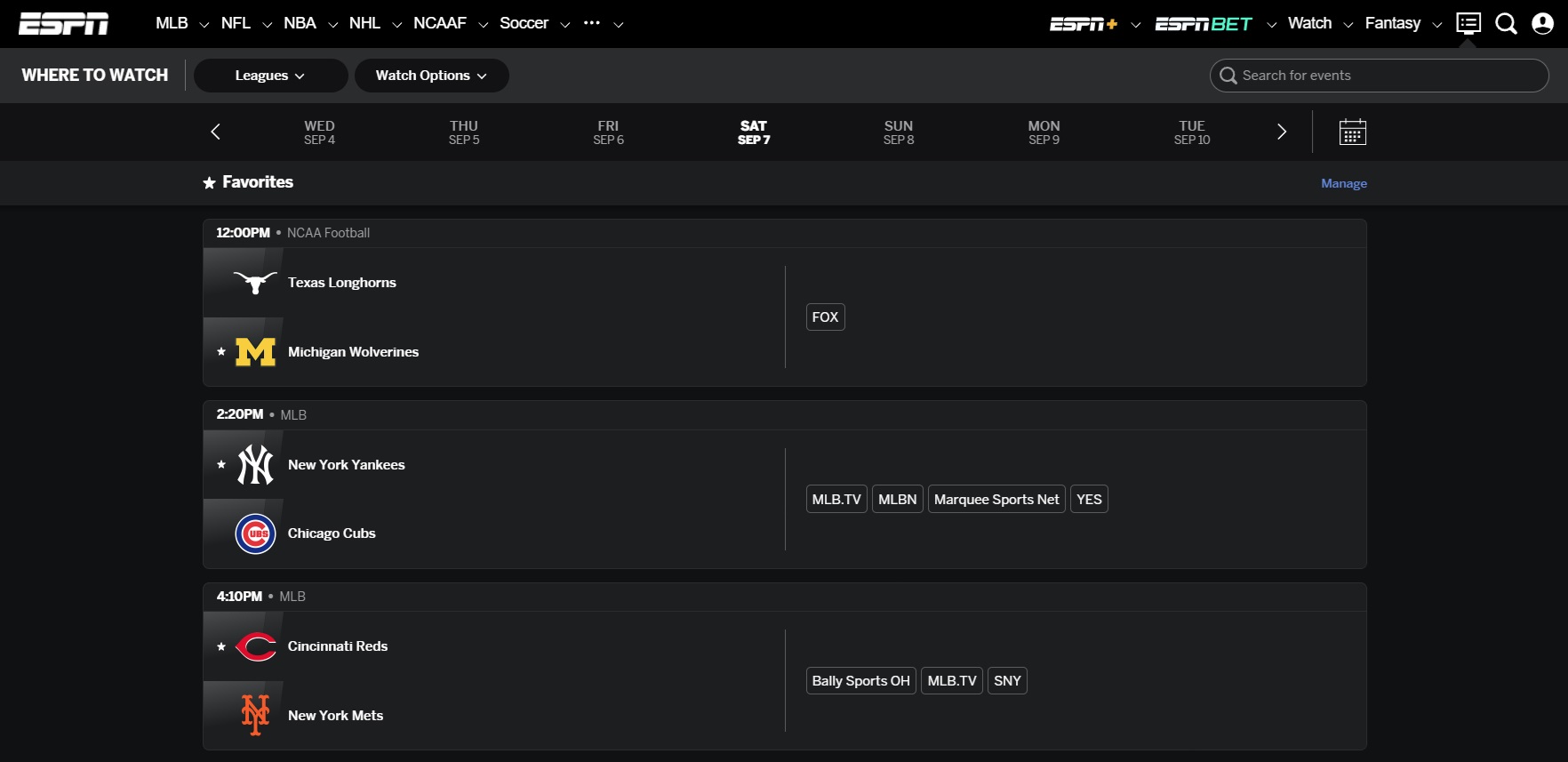Click the New York Mets logo
1568x762 pixels.
click(255, 715)
